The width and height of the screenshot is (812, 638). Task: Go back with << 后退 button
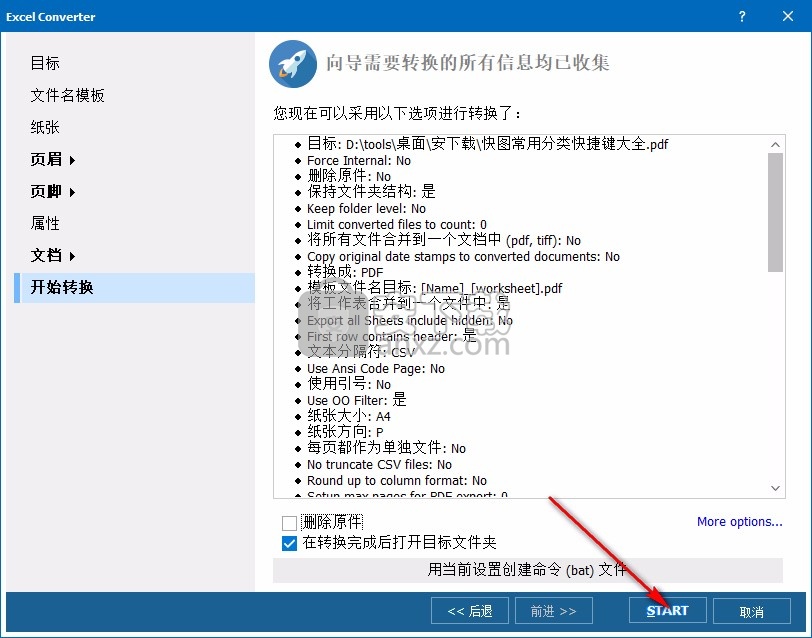(469, 611)
